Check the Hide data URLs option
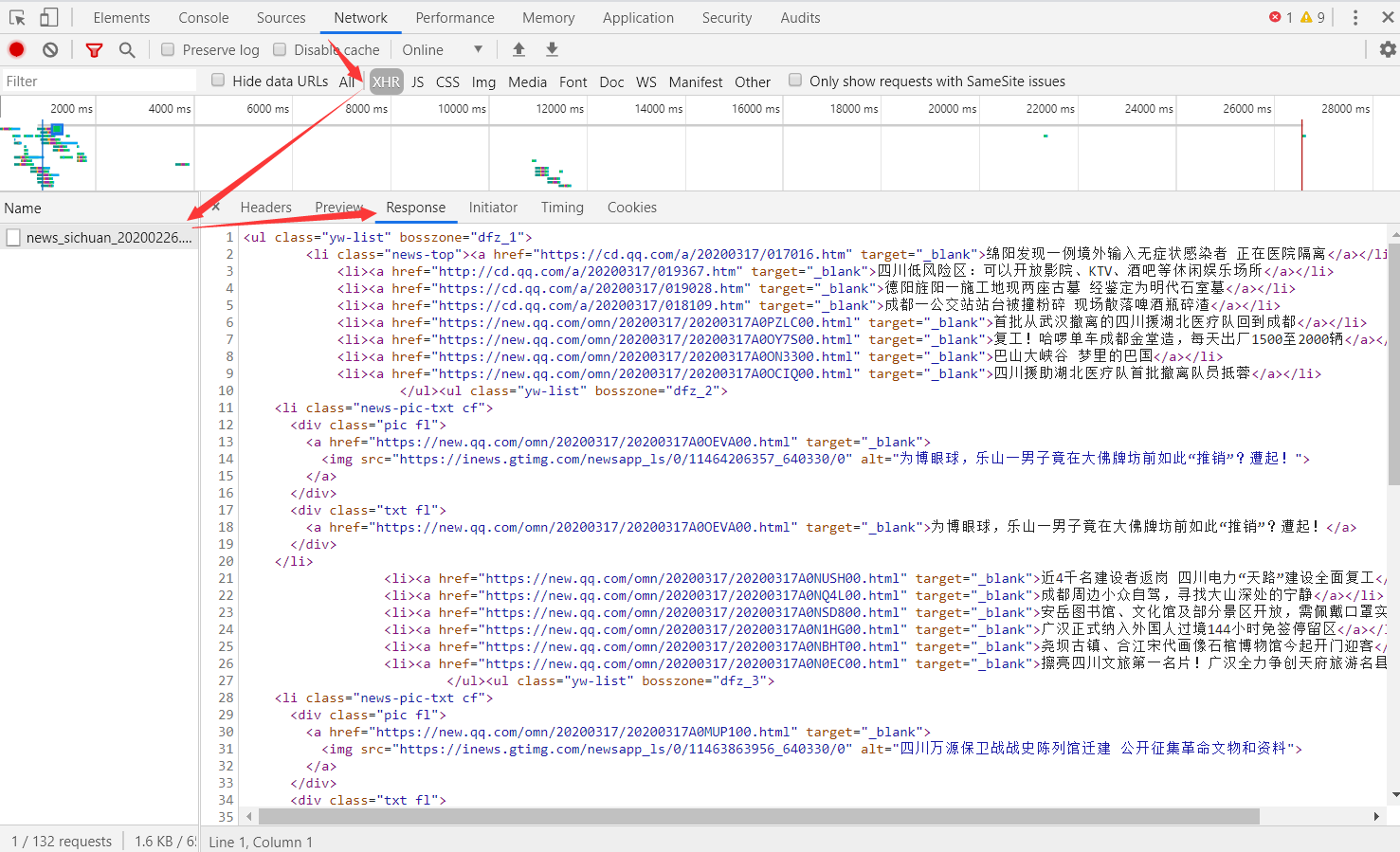The image size is (1400, 852). 218,81
